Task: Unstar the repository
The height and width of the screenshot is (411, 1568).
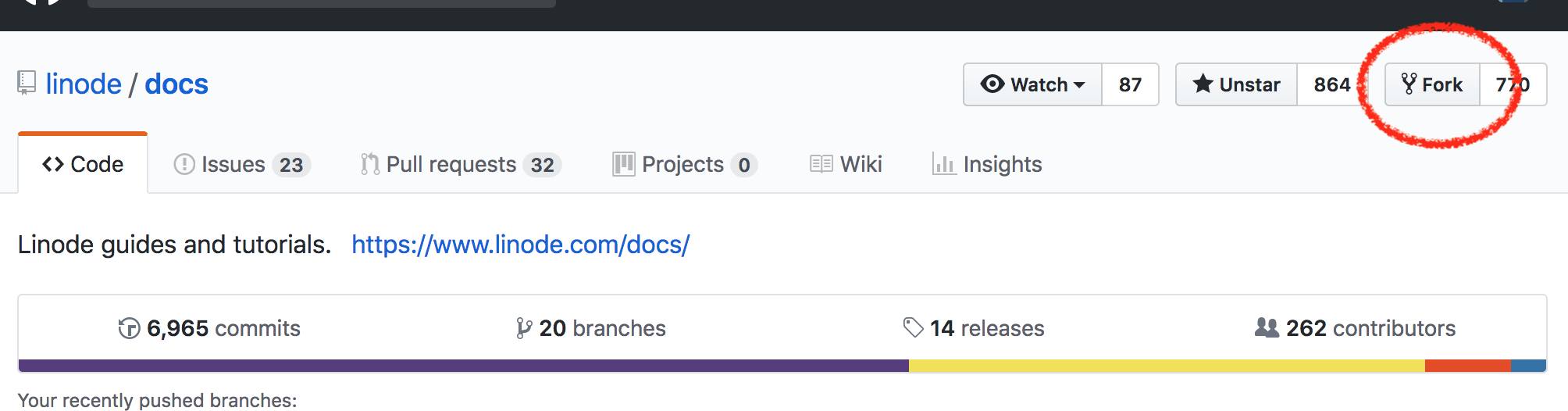Action: [x=1237, y=84]
